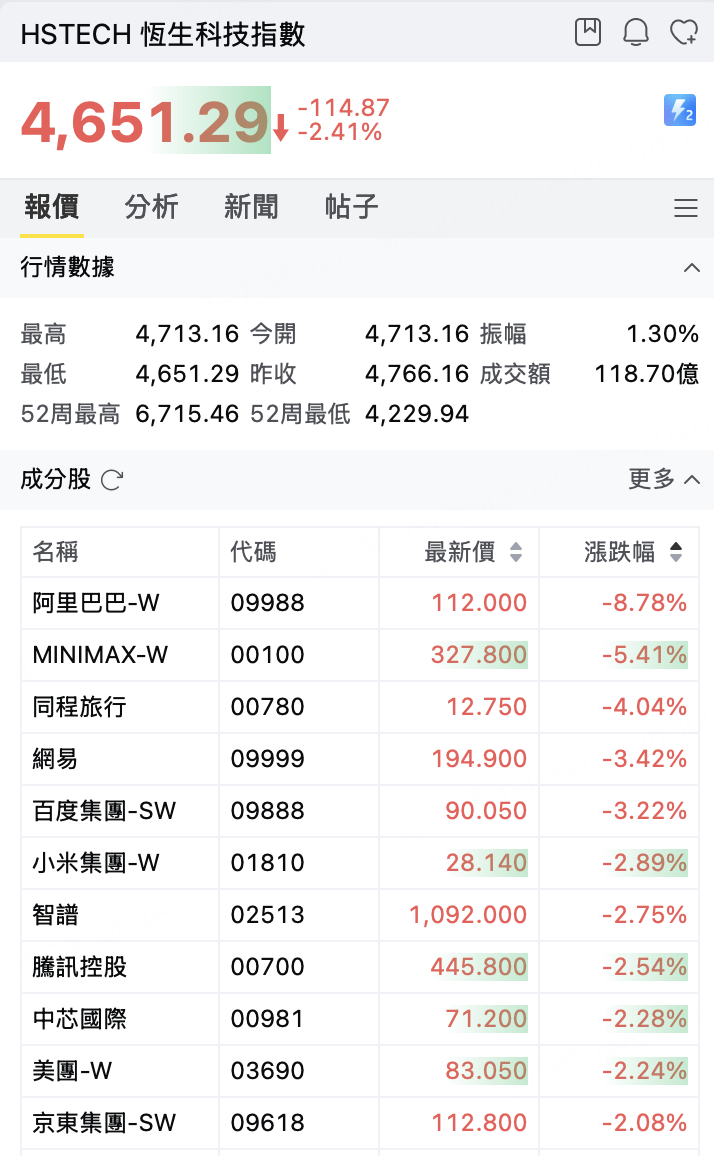Click the 振幅 value 1.30%
The height and width of the screenshot is (1156, 714).
pos(662,334)
